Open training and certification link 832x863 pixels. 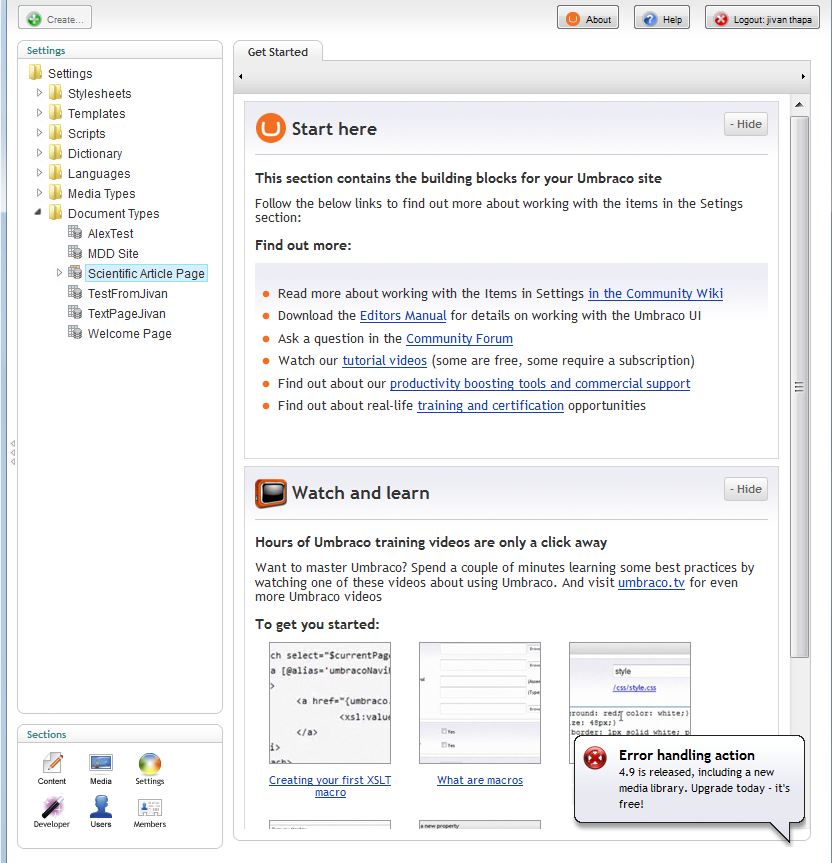click(x=490, y=406)
